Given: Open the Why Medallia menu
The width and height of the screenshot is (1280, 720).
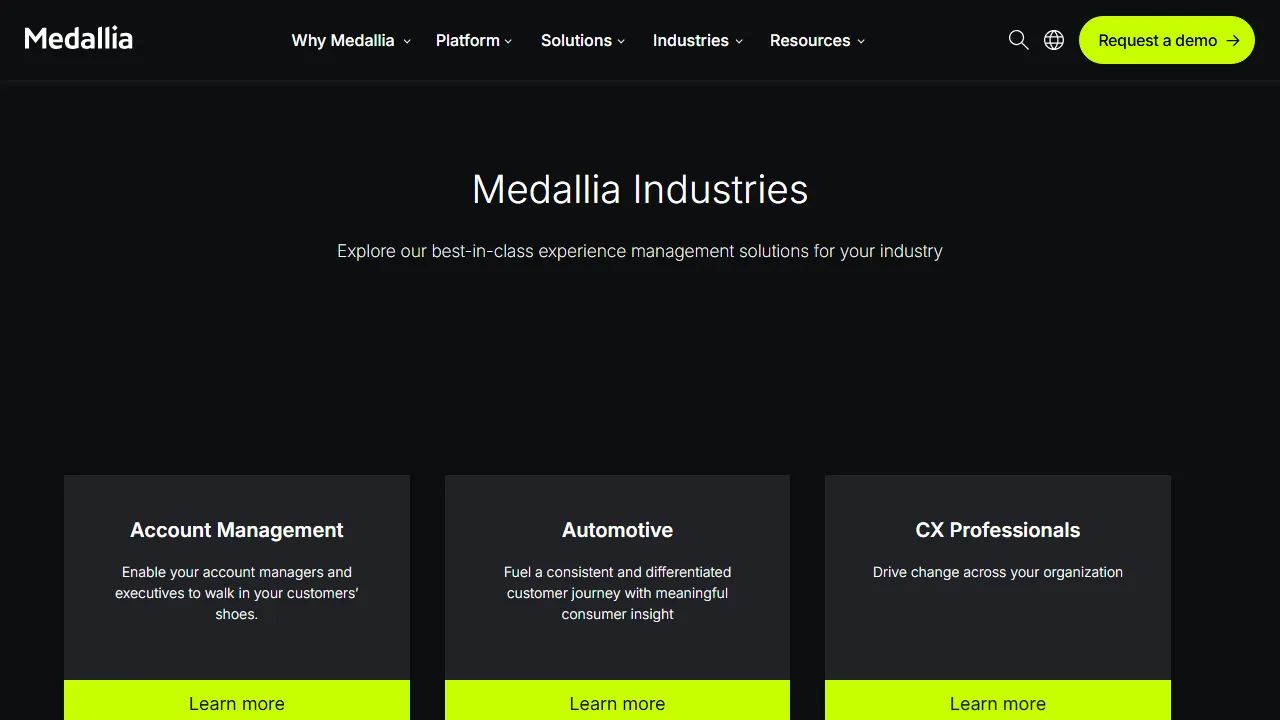Looking at the screenshot, I should coord(343,40).
